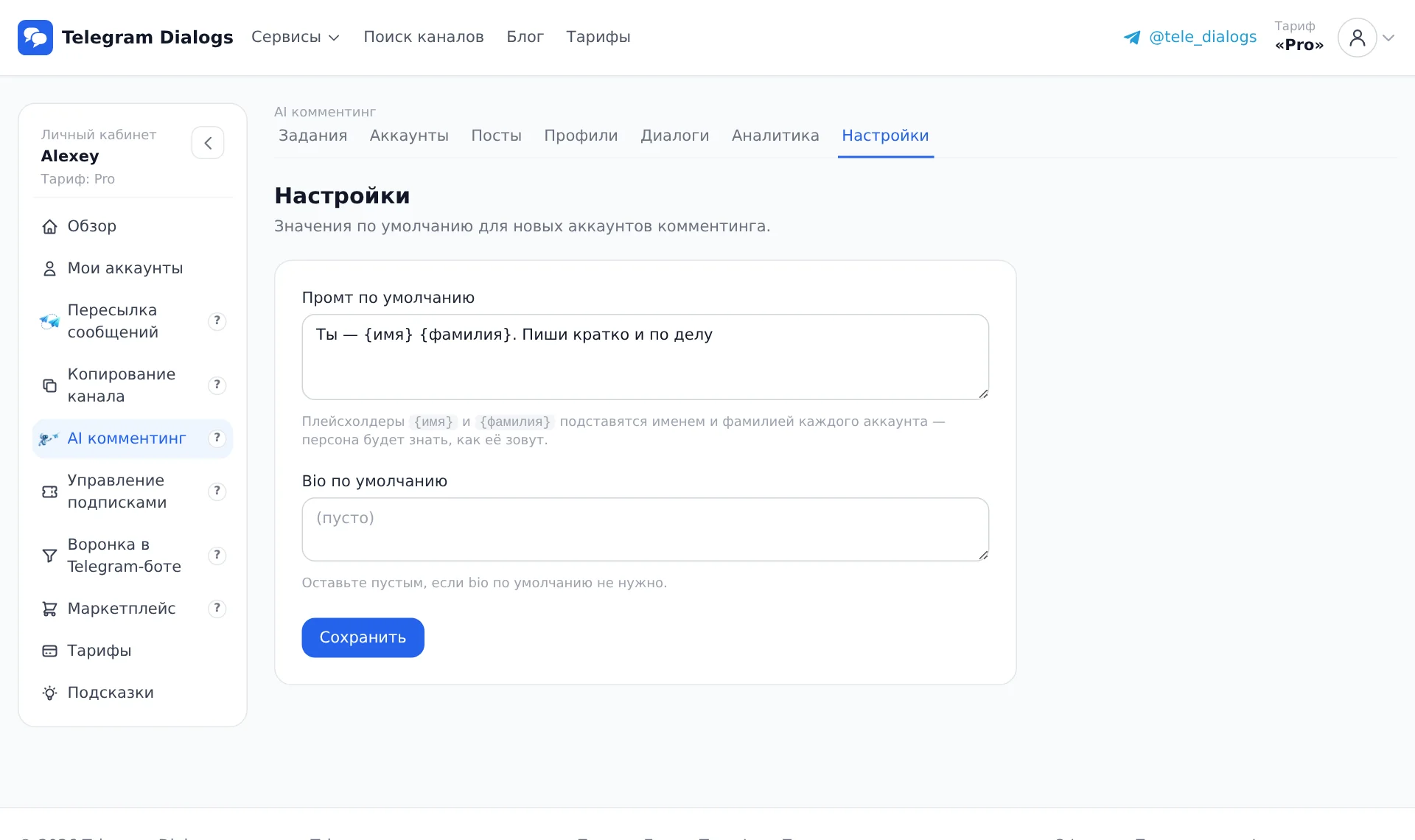Switch to the Посты tab
The image size is (1415, 840).
496,136
